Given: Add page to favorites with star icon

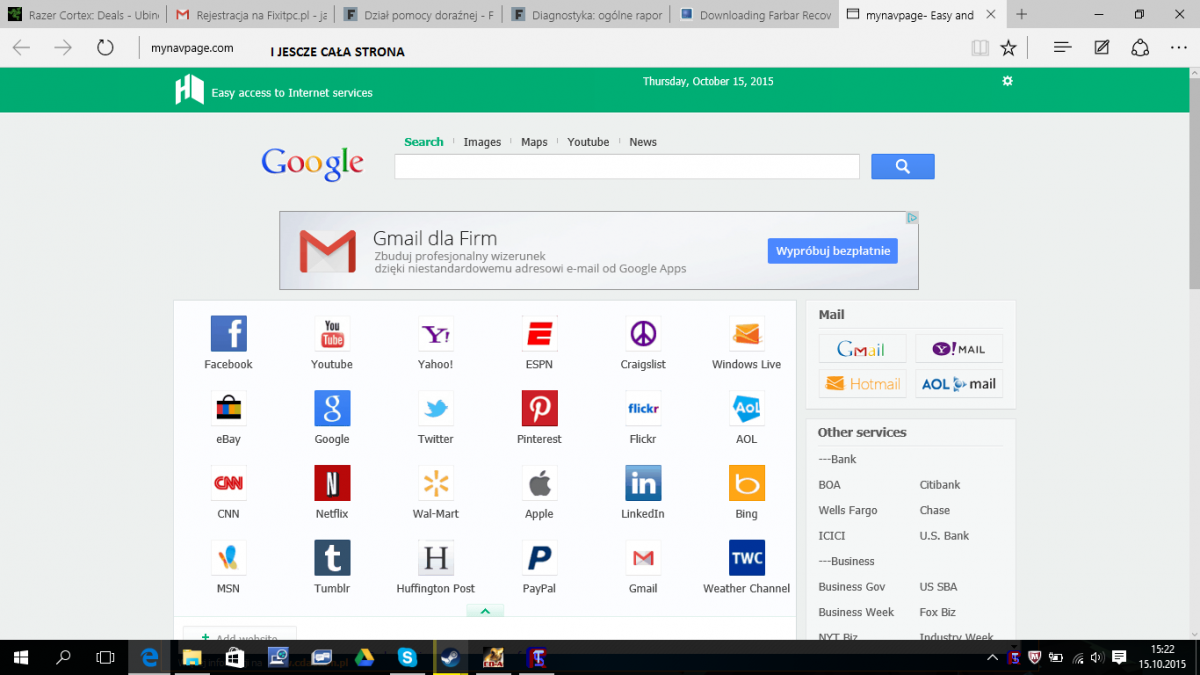Looking at the screenshot, I should click(x=1008, y=48).
